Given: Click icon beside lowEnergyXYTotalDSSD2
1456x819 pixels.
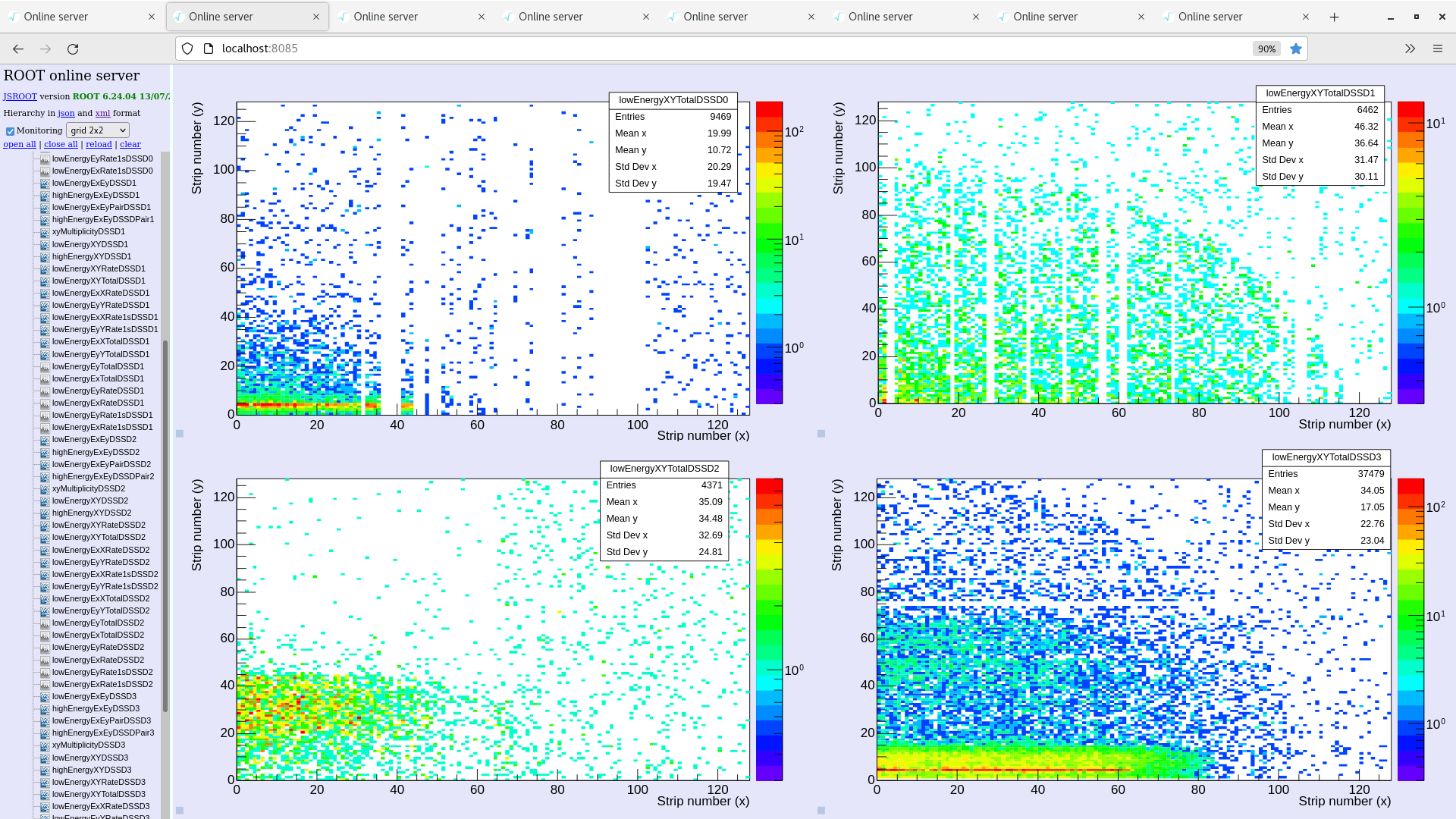Looking at the screenshot, I should tap(45, 538).
